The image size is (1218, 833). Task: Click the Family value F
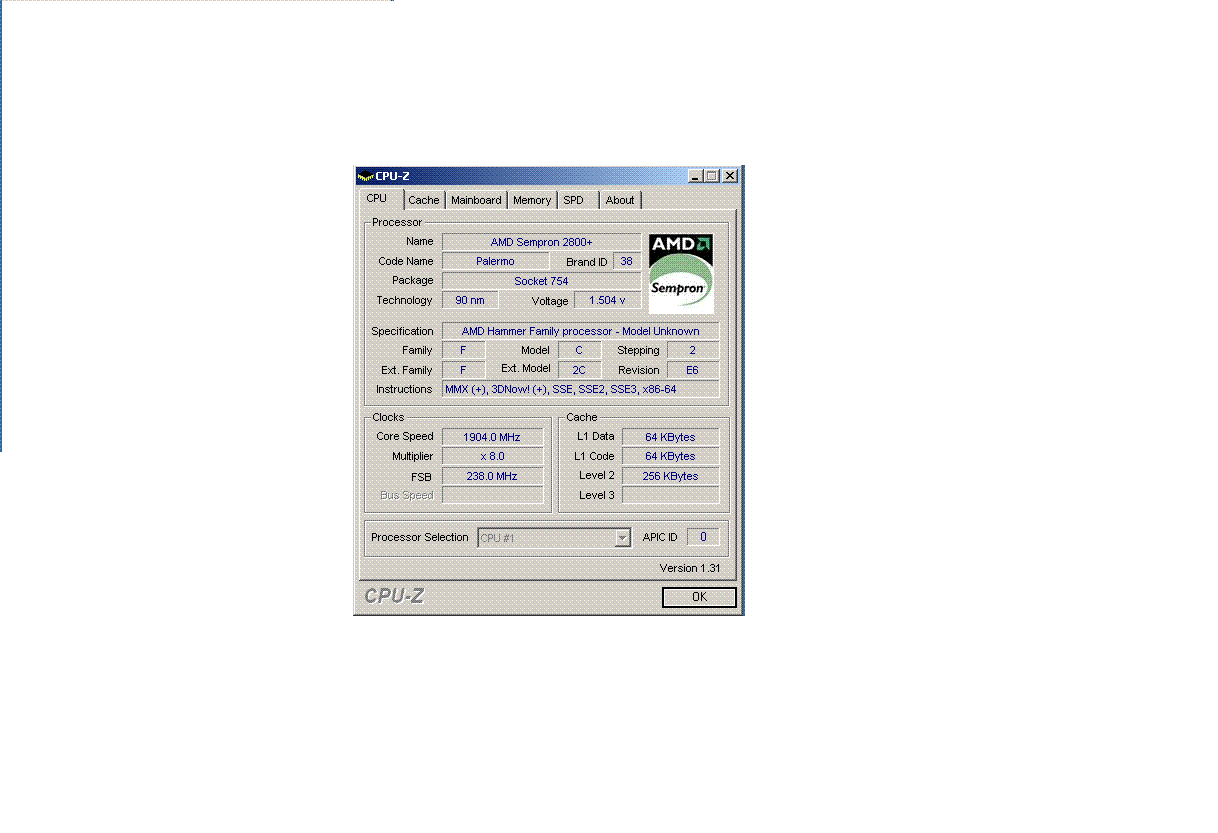[463, 350]
